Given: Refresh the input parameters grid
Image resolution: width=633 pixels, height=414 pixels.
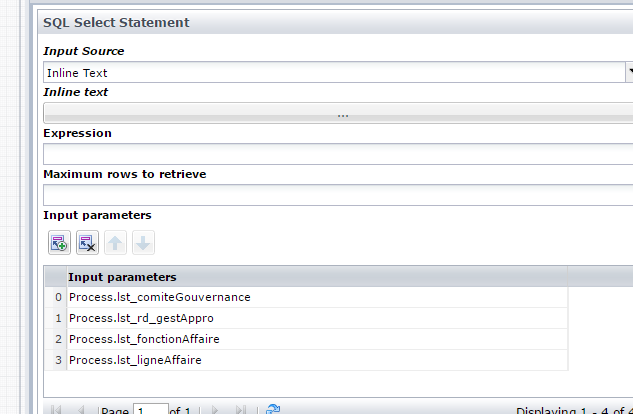Looking at the screenshot, I should 273,410.
